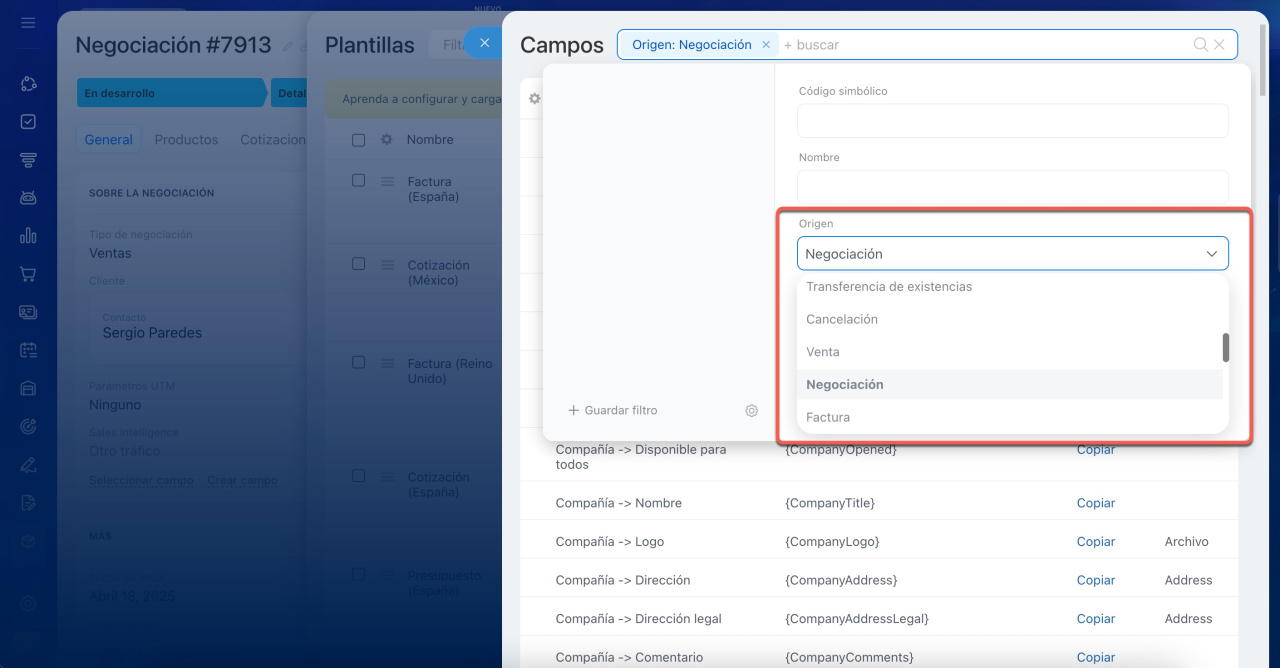Select all templates via header checkbox
This screenshot has width=1280, height=668.
coord(359,140)
